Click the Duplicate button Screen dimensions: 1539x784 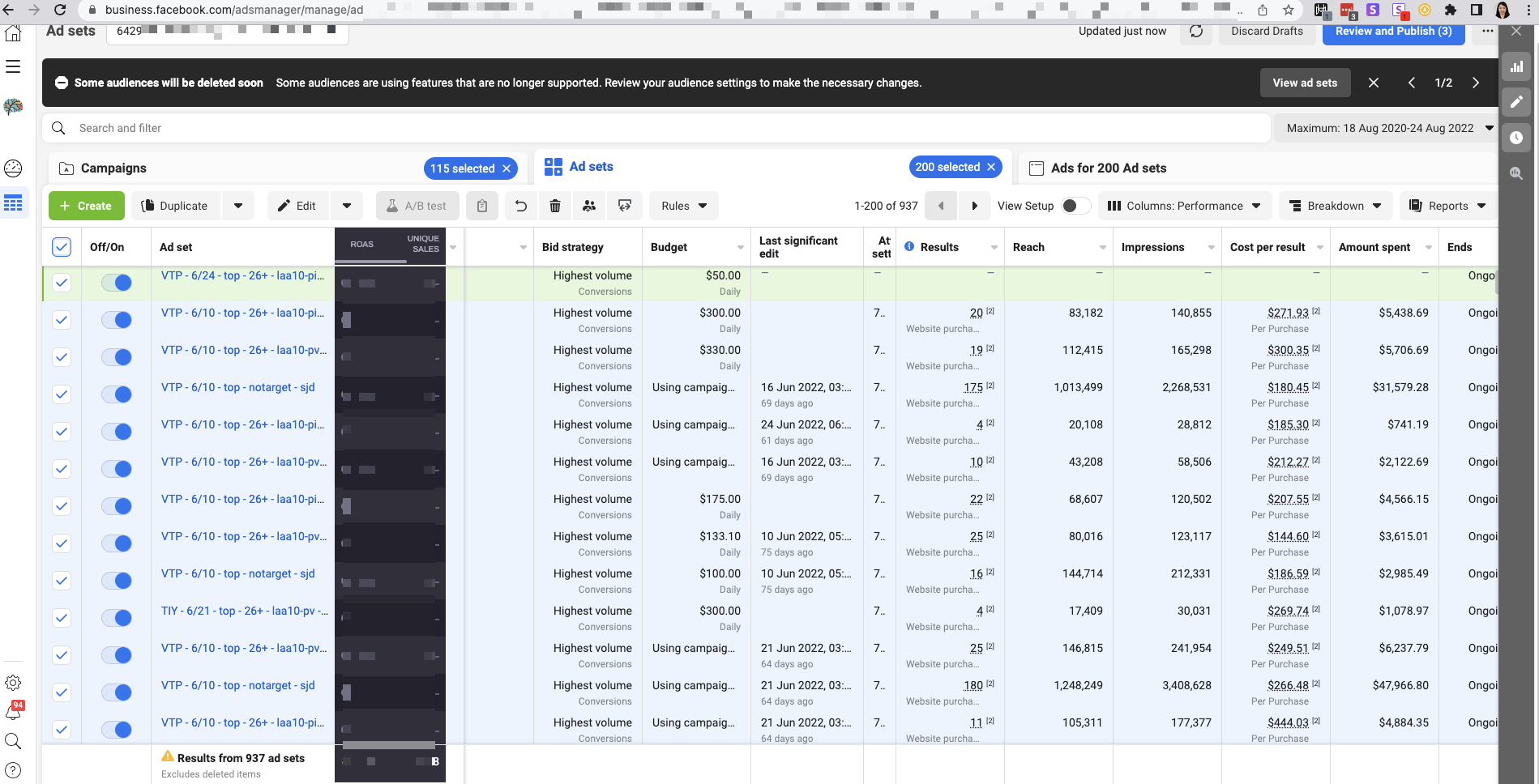175,206
